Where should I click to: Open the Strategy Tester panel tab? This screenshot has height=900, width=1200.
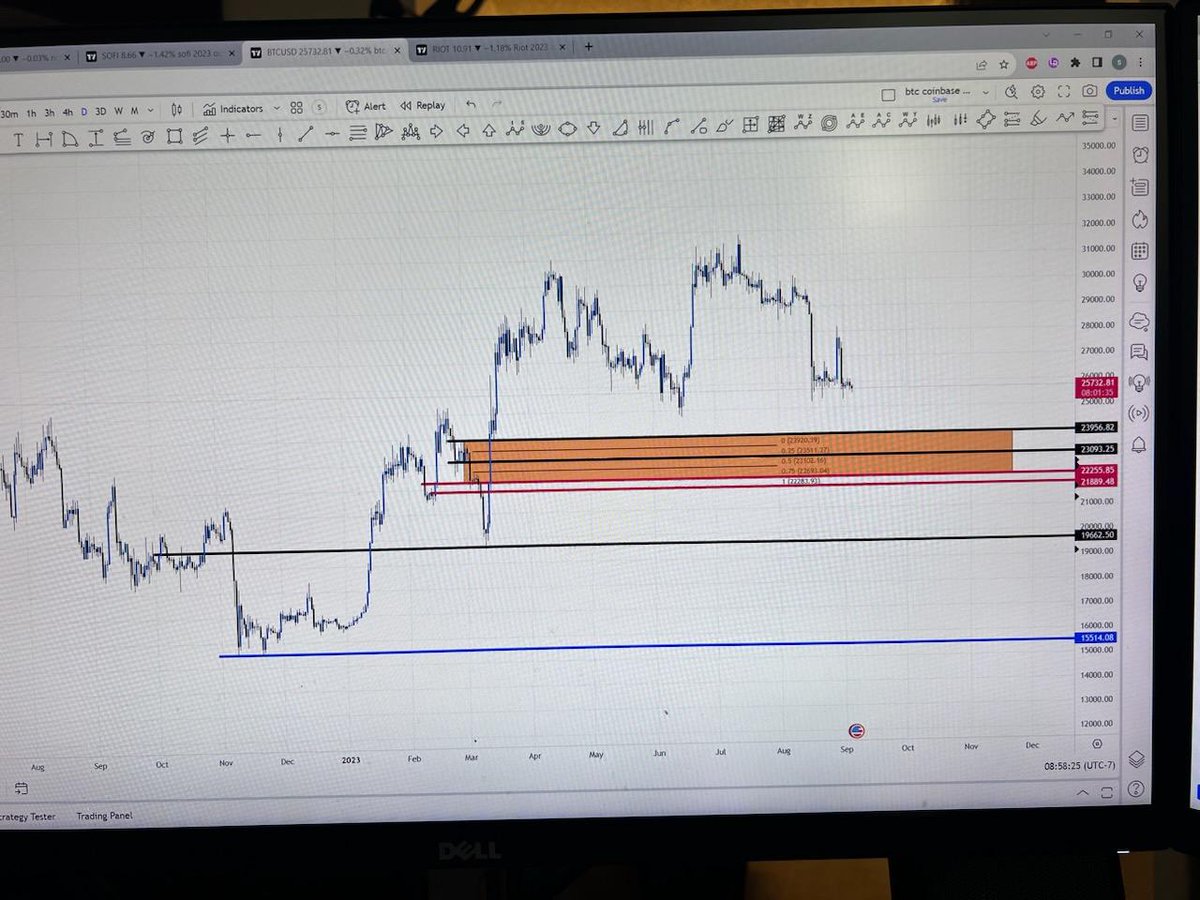(x=27, y=816)
